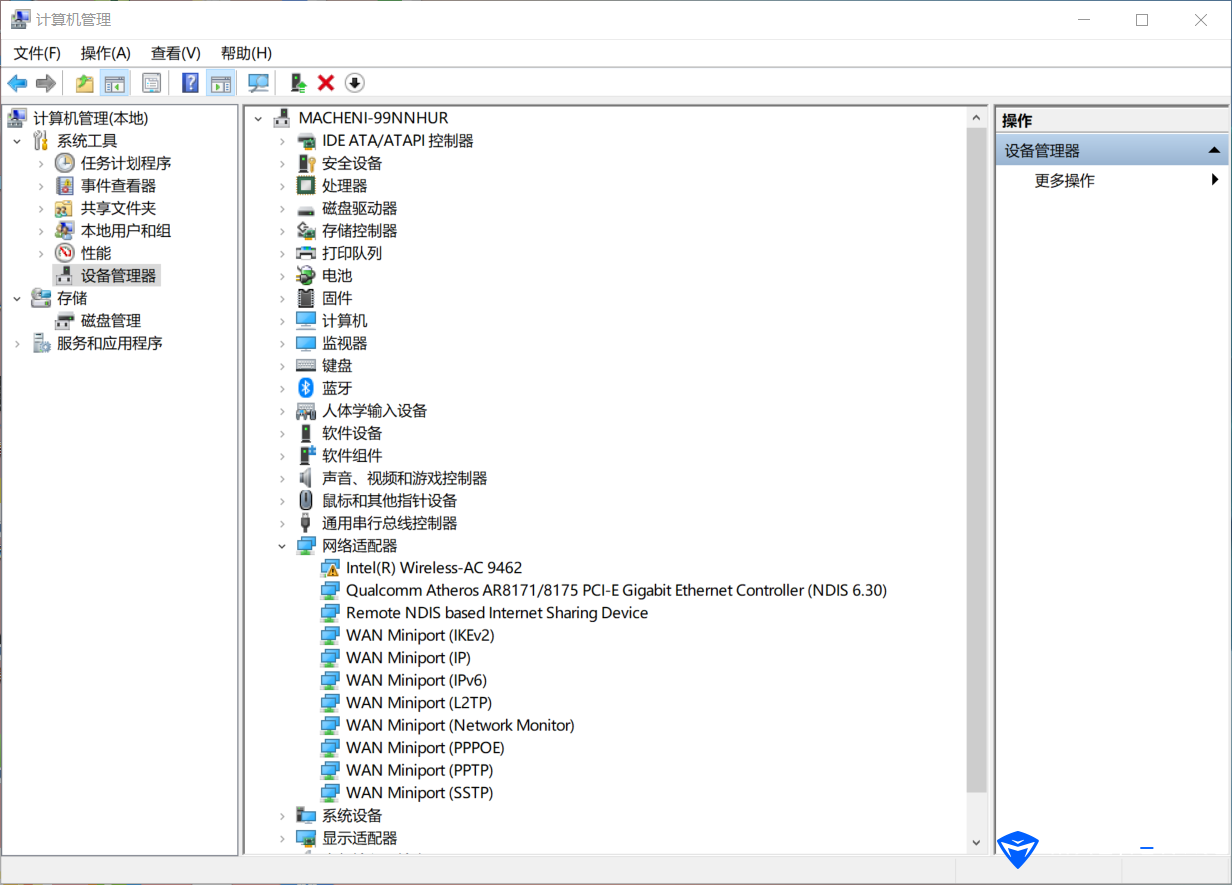The height and width of the screenshot is (885, 1232).
Task: Click the Up one level folder icon
Action: pyautogui.click(x=85, y=83)
